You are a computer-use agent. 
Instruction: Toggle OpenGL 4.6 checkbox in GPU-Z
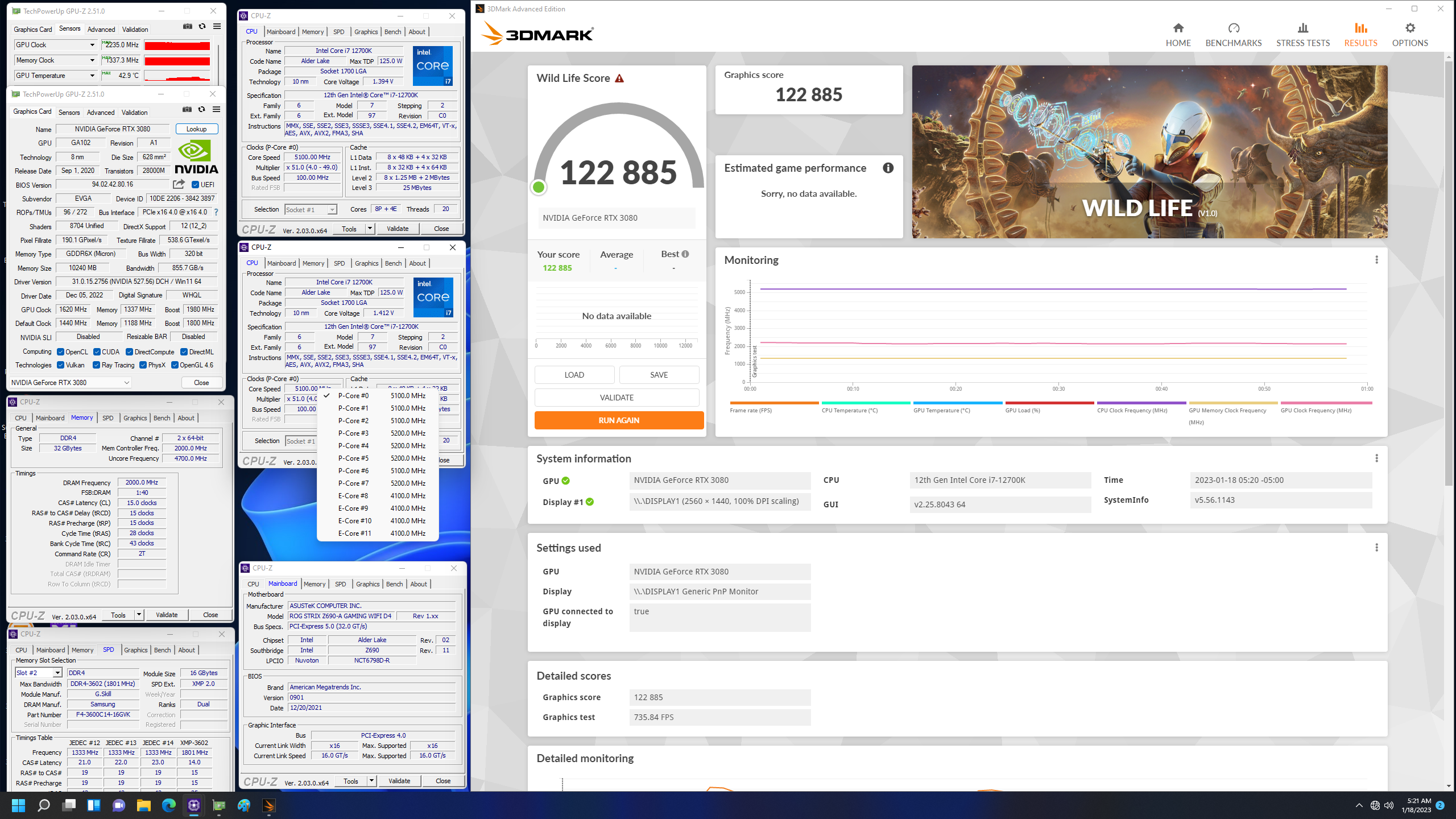(175, 365)
